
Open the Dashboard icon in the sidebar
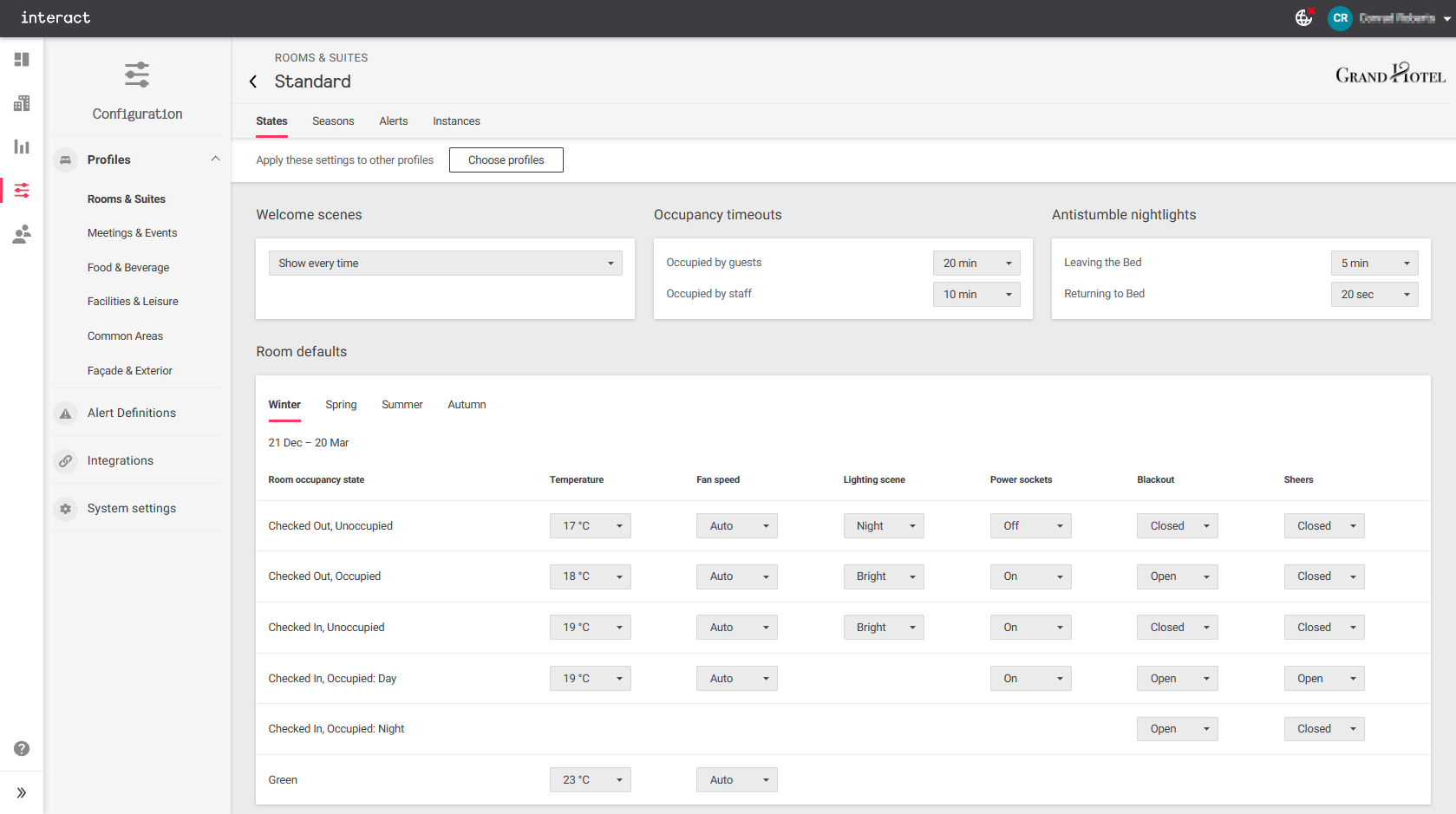point(22,60)
